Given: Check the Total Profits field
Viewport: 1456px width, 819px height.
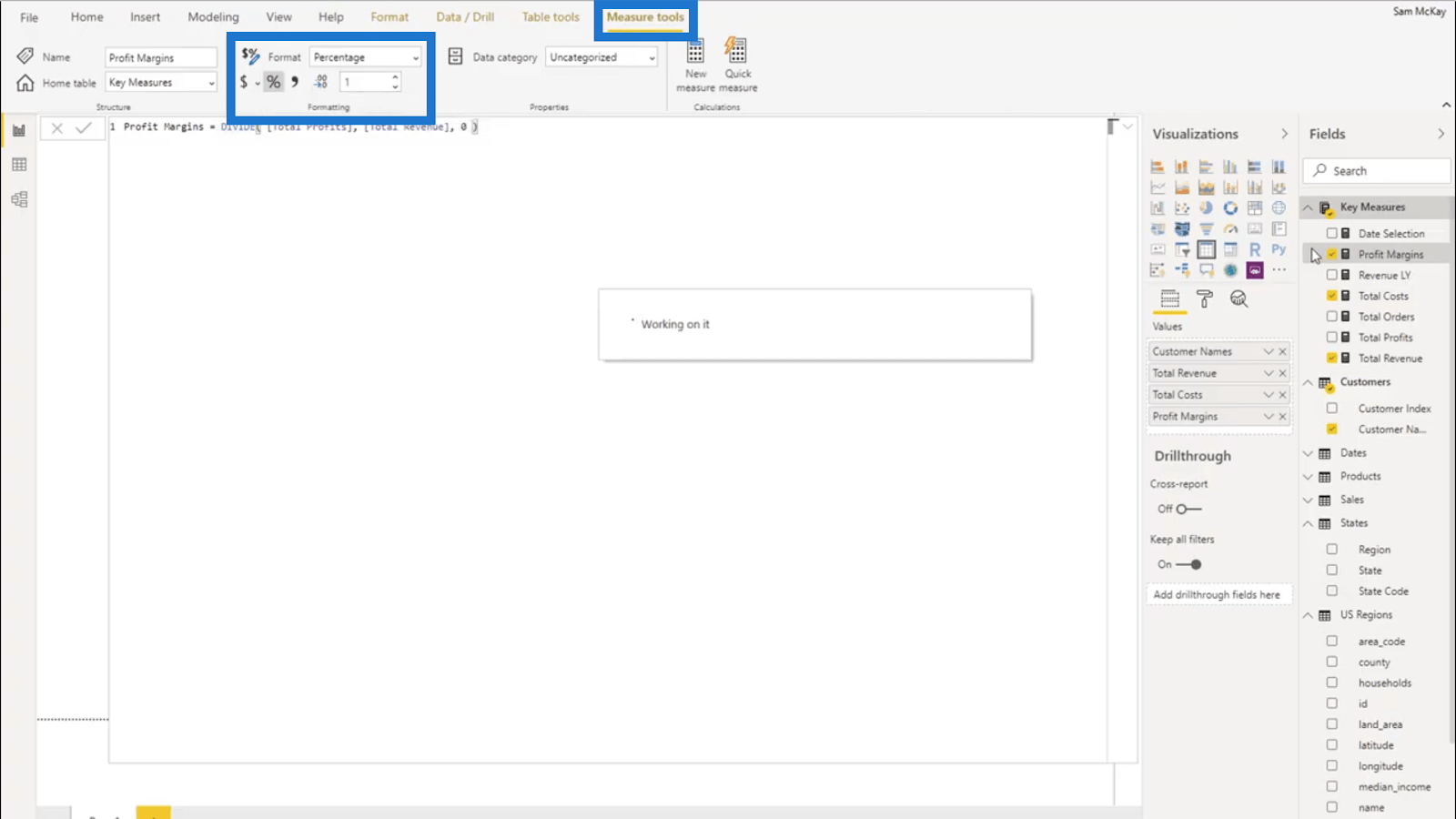Looking at the screenshot, I should [1332, 338].
